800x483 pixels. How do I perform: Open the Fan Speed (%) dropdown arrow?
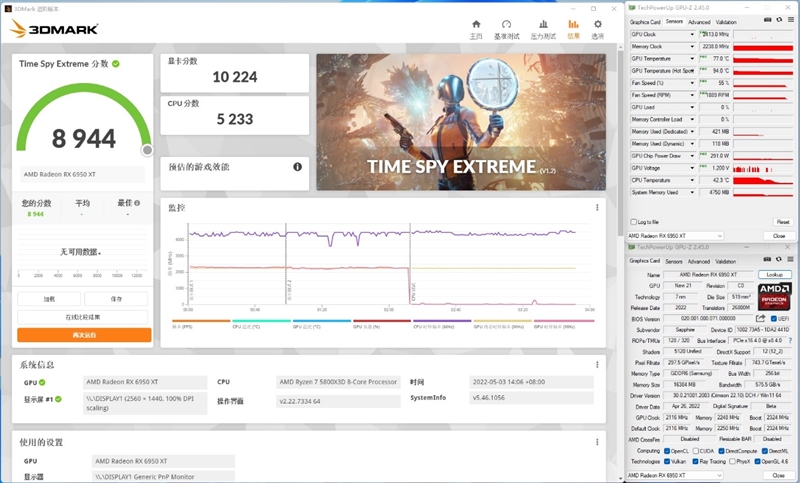click(692, 83)
